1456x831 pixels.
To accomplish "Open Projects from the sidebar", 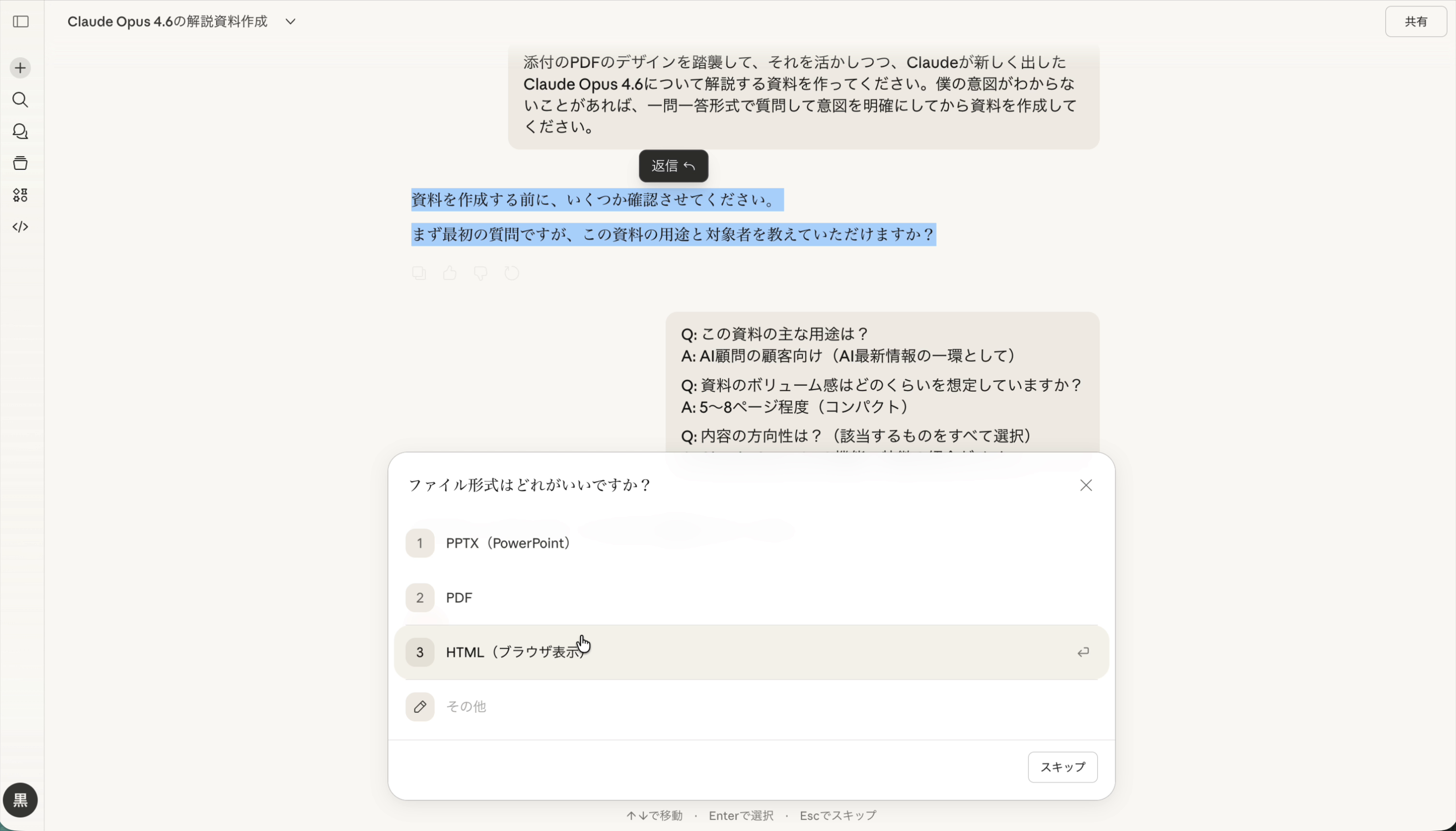I will click(x=21, y=163).
